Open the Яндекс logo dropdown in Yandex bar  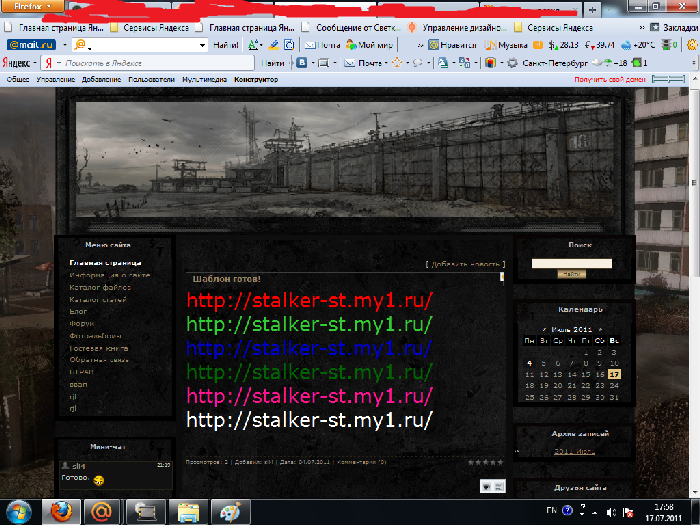(x=19, y=63)
